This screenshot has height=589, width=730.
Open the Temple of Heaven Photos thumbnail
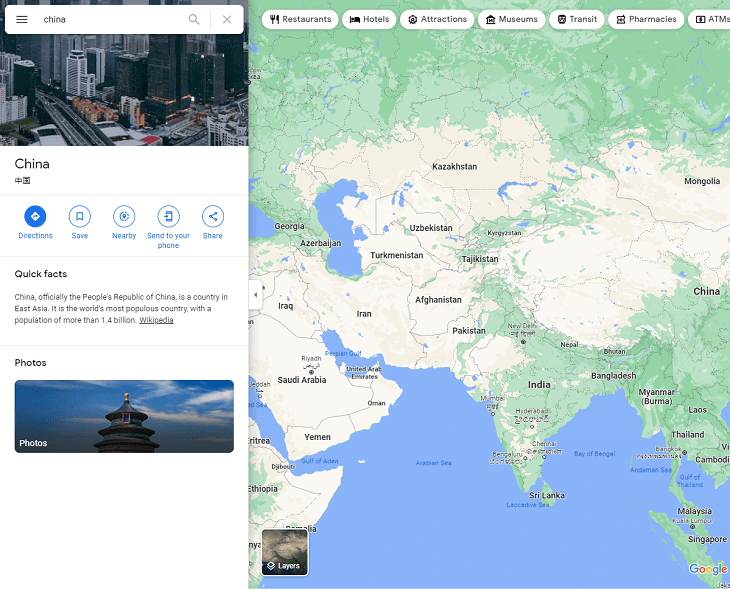[124, 416]
